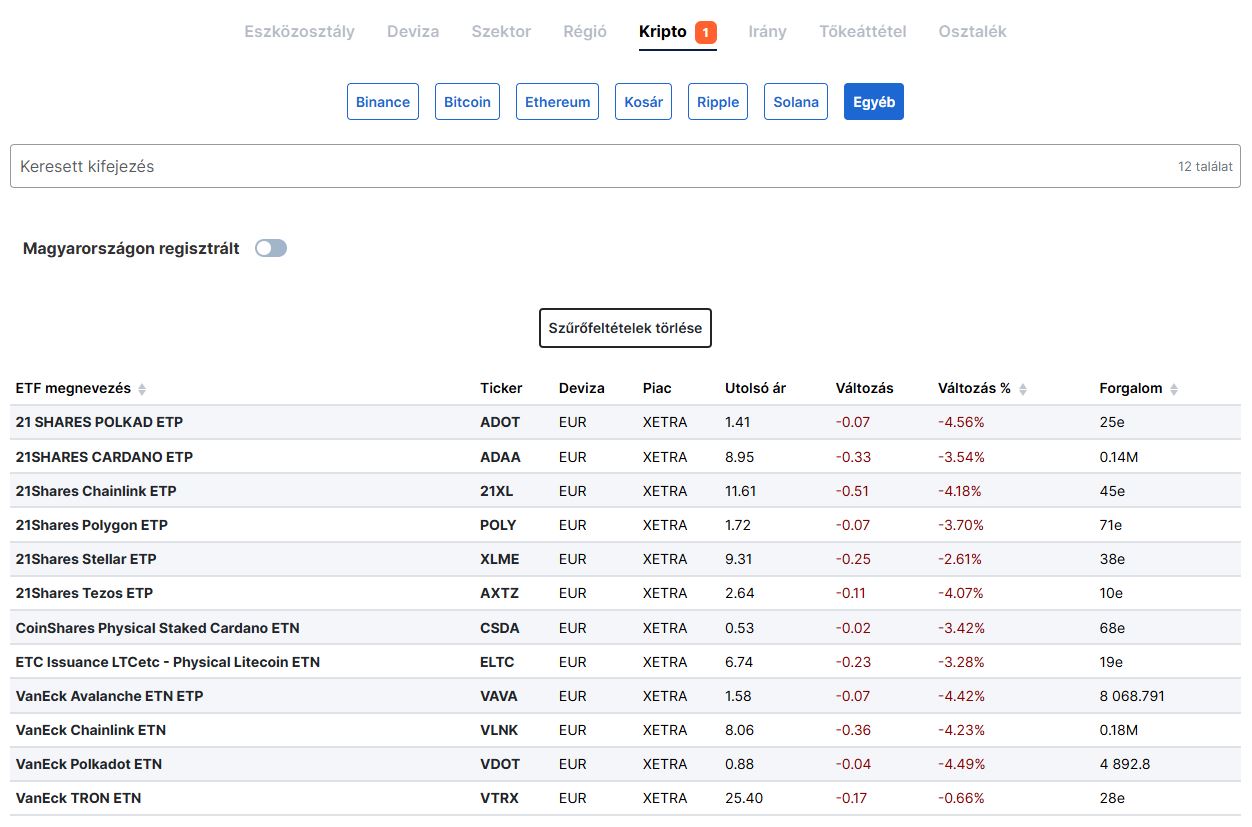
Task: Click turnover value 4 892.8
Action: 1125,764
